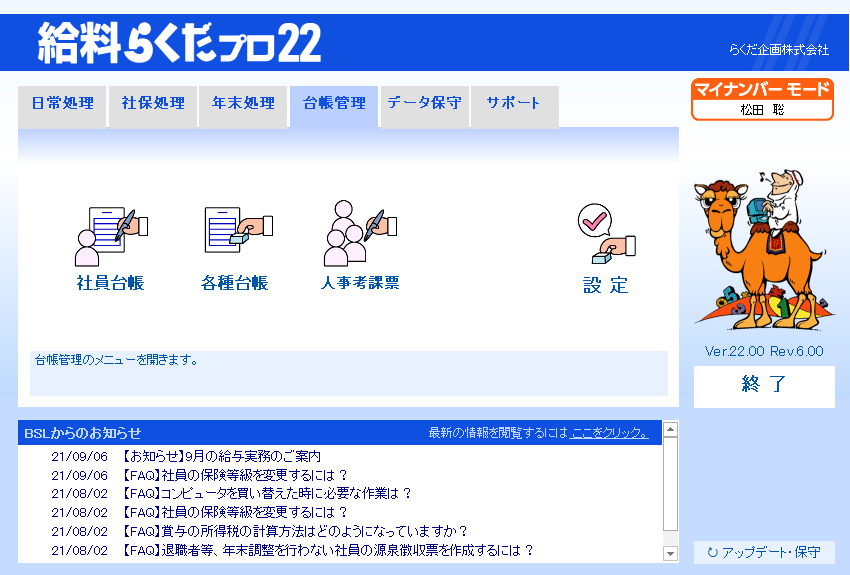Click the news list scroll up arrow

(671, 430)
